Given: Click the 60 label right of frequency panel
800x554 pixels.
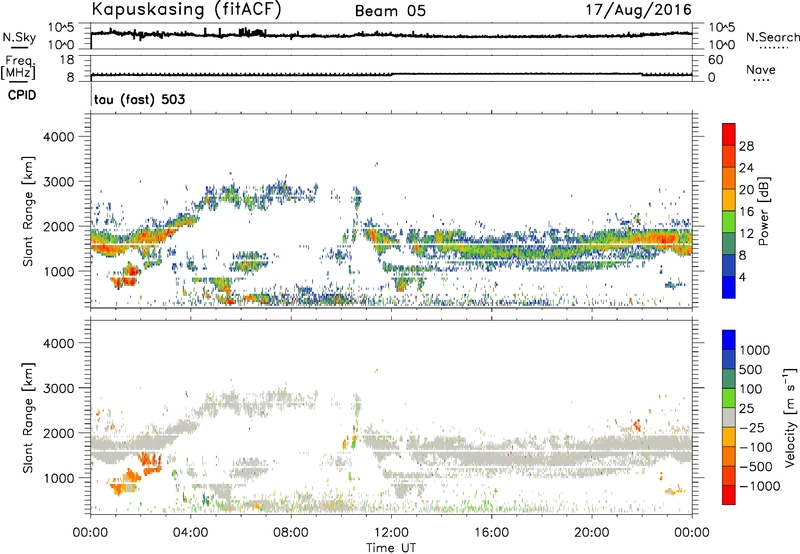Looking at the screenshot, I should click(x=715, y=60).
